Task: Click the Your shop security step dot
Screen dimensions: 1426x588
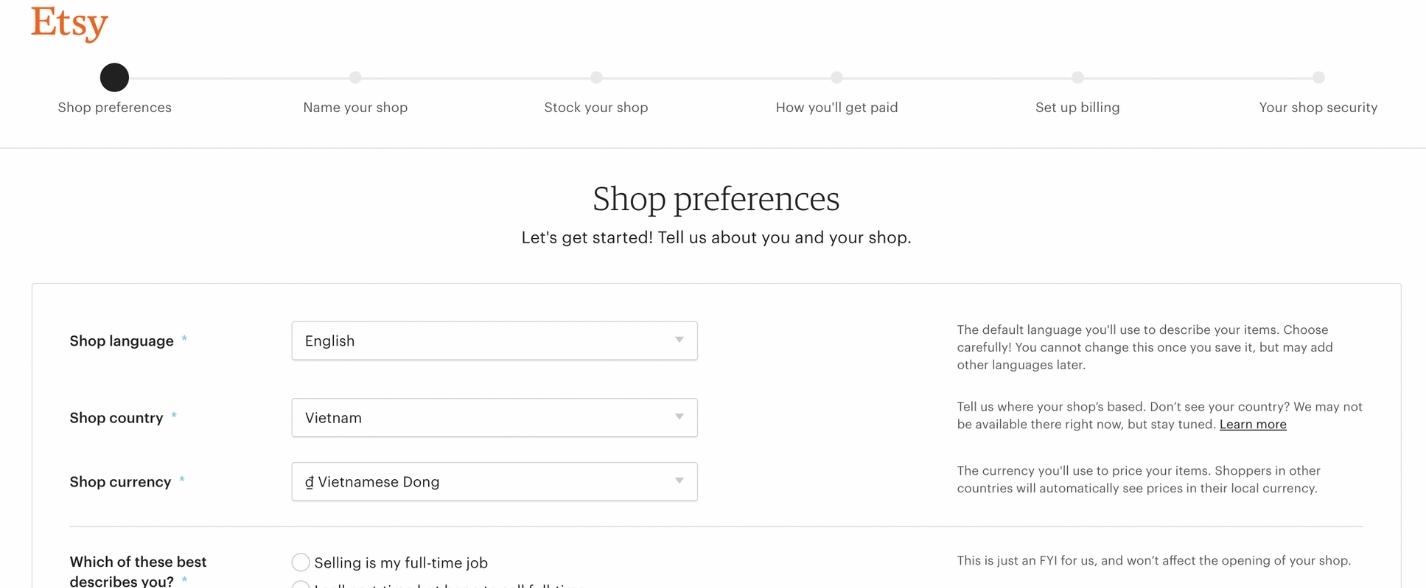Action: [1318, 77]
